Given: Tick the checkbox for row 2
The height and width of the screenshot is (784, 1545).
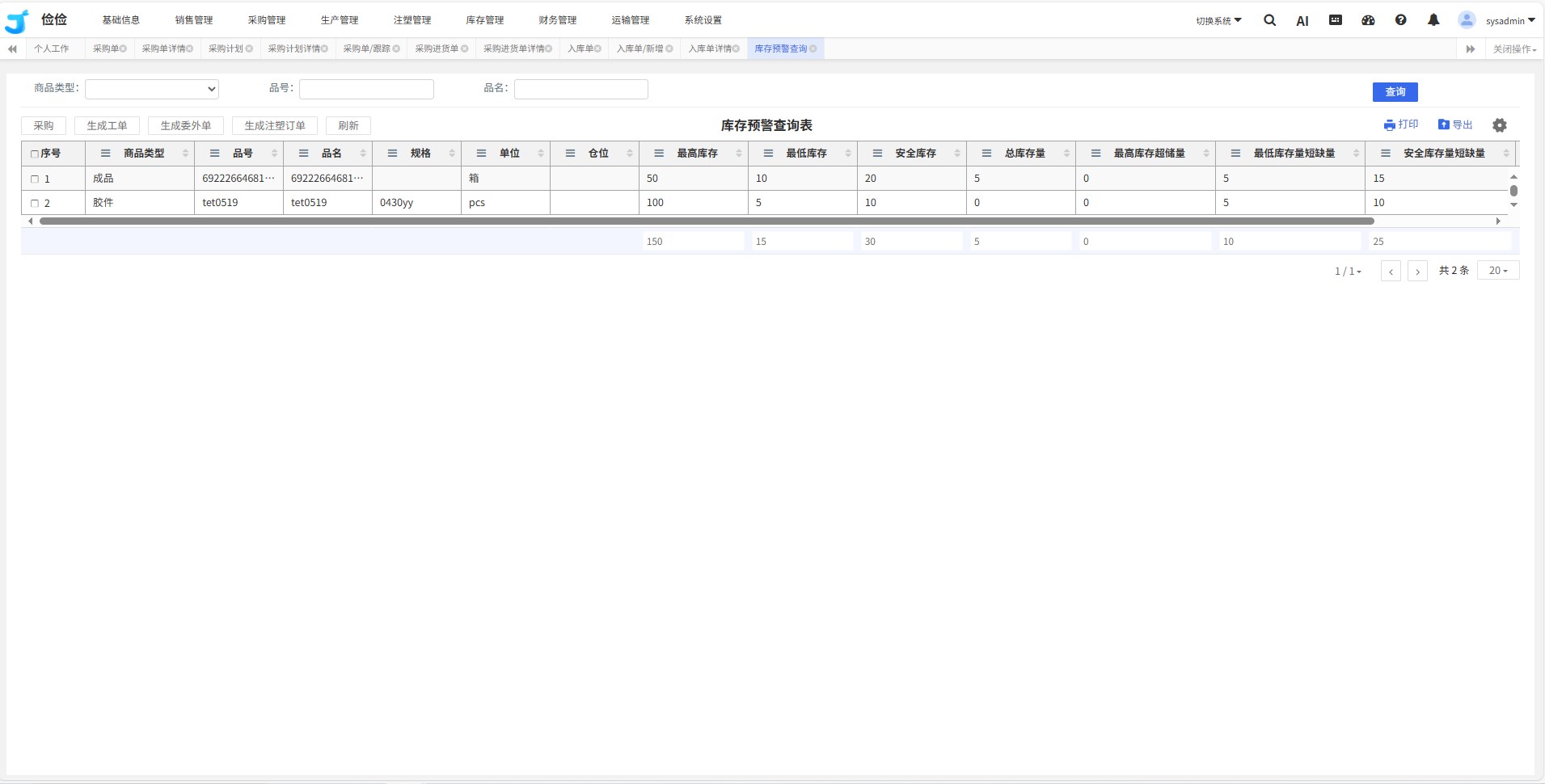Looking at the screenshot, I should [35, 203].
